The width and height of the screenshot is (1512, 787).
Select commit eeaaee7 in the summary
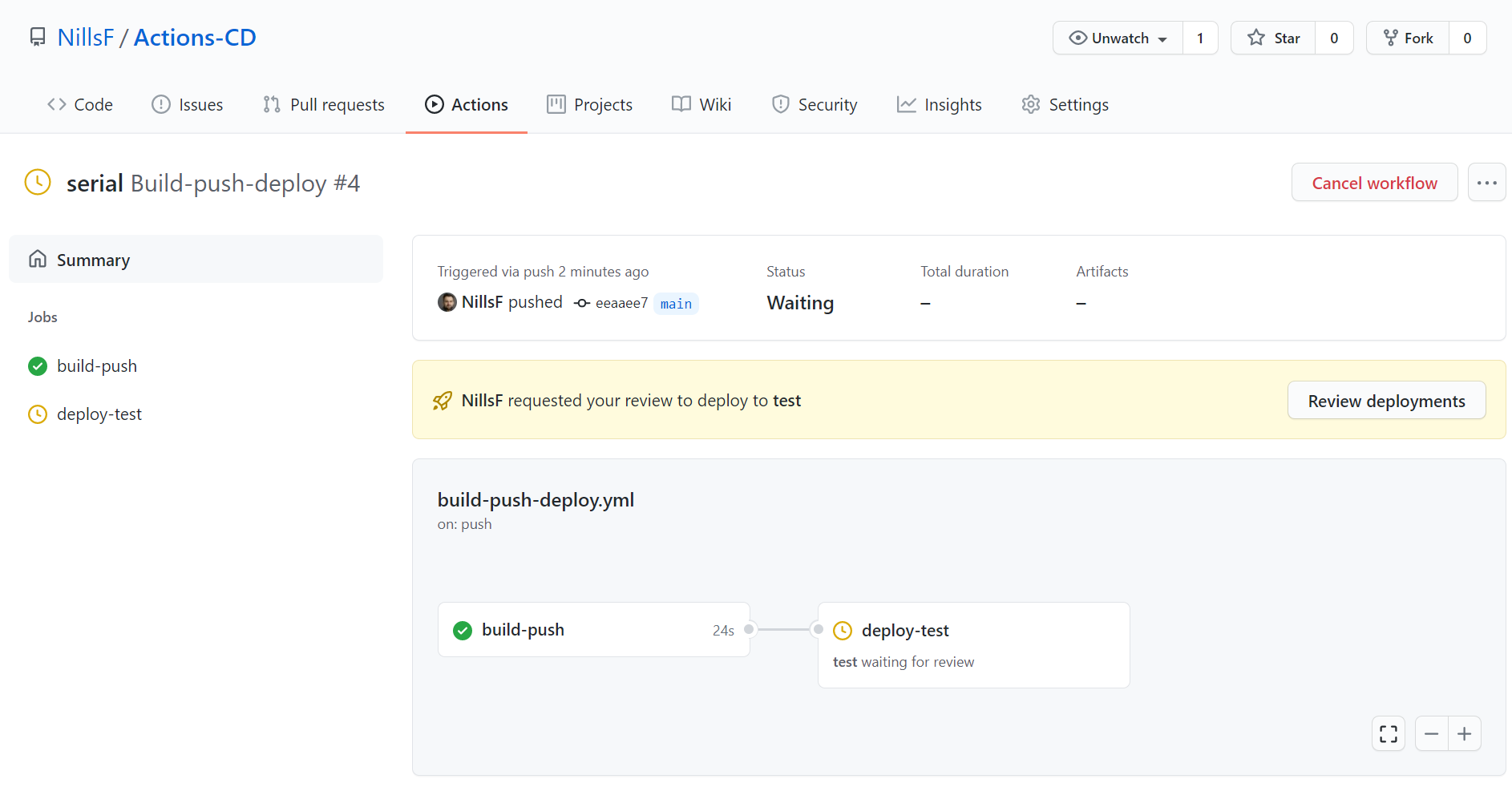point(621,302)
